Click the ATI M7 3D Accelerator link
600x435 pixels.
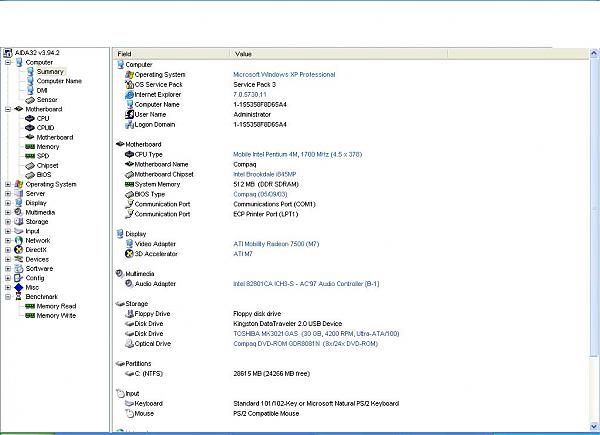point(243,254)
